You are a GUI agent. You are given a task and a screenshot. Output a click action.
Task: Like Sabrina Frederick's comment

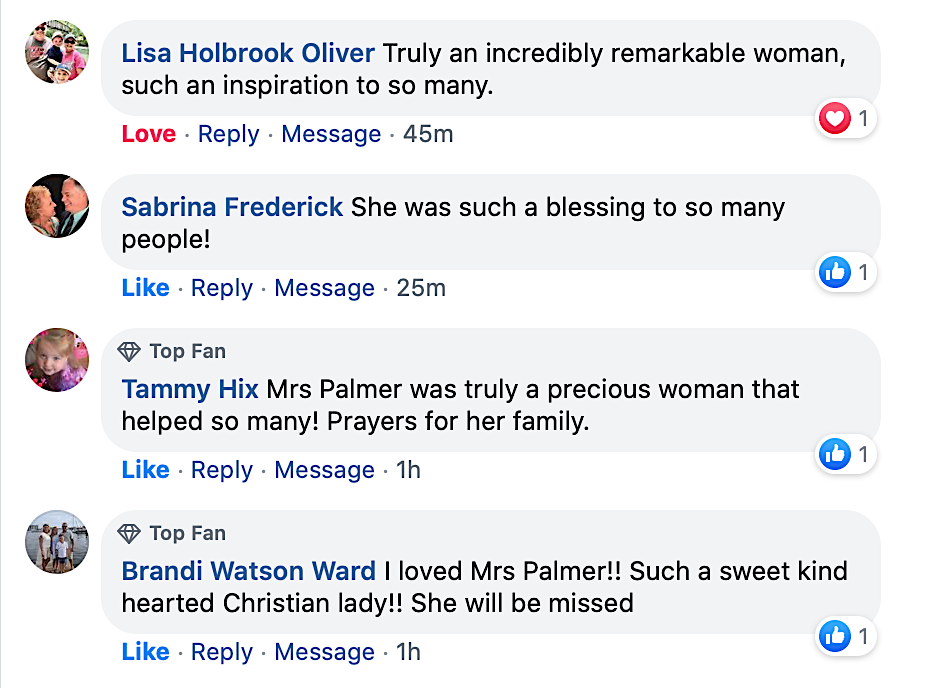click(145, 288)
